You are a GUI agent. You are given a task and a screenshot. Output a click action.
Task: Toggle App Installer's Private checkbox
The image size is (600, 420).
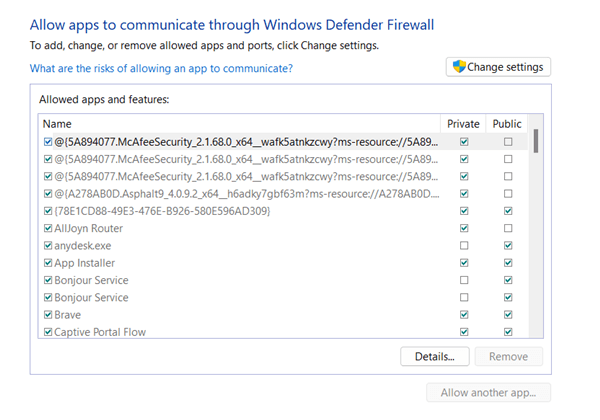[x=463, y=263]
